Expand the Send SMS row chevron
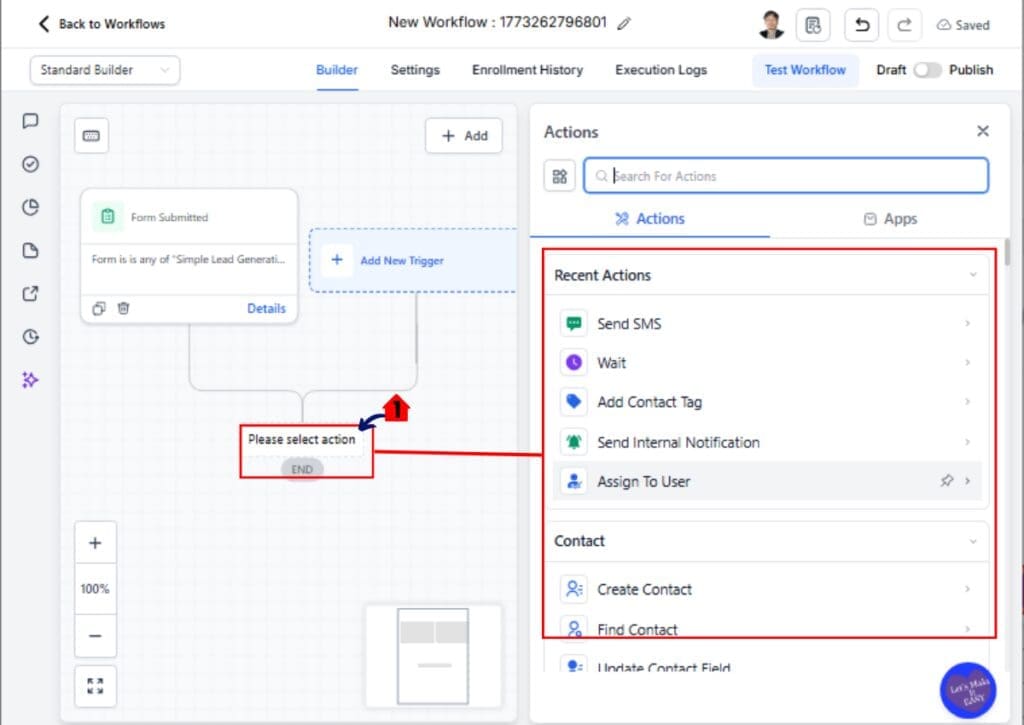1024x725 pixels. 968,324
